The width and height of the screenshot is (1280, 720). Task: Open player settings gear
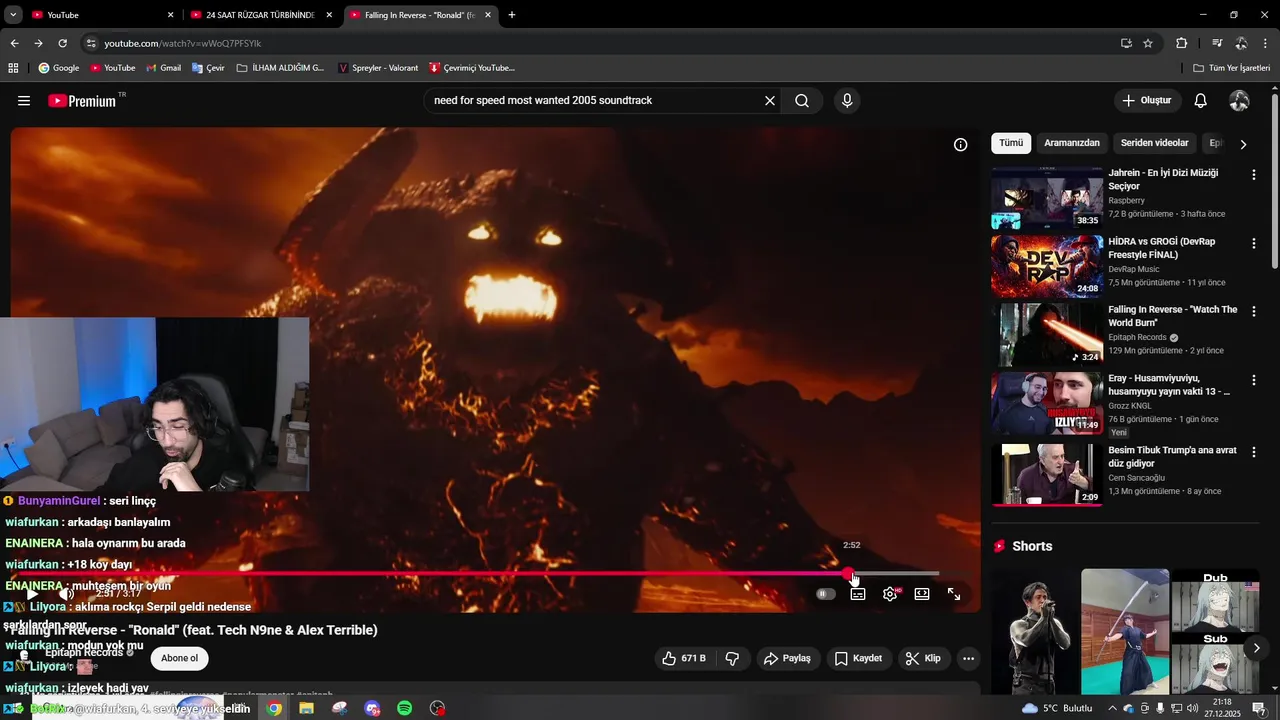click(x=890, y=594)
